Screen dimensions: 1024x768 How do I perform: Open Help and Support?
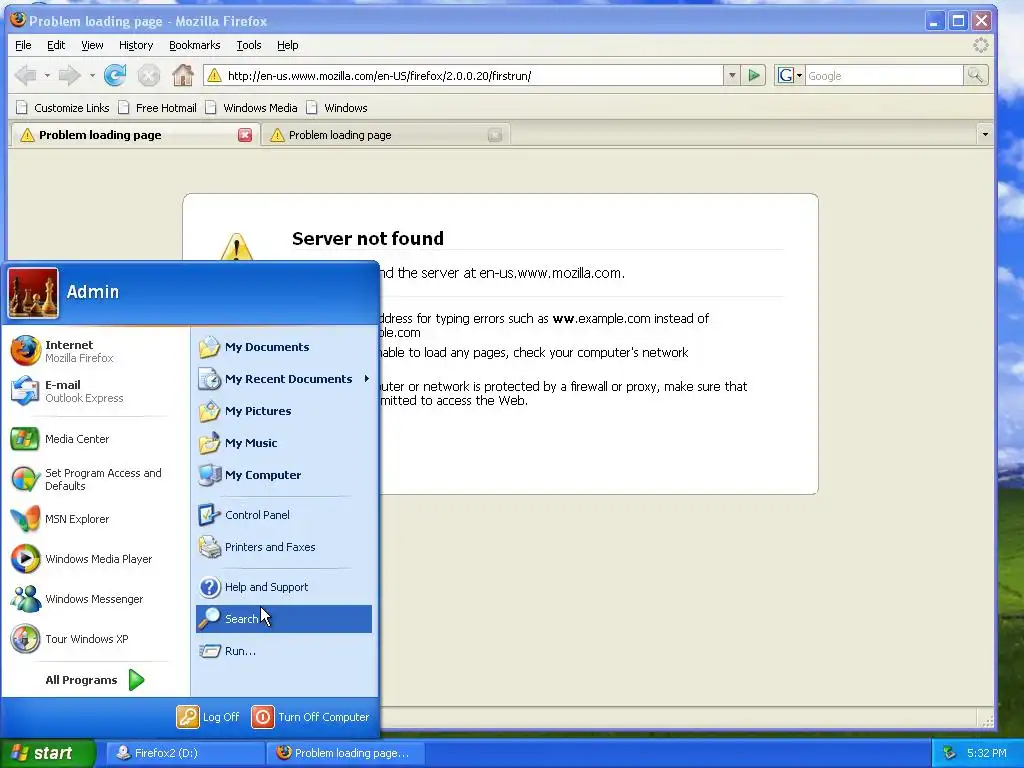(284, 586)
